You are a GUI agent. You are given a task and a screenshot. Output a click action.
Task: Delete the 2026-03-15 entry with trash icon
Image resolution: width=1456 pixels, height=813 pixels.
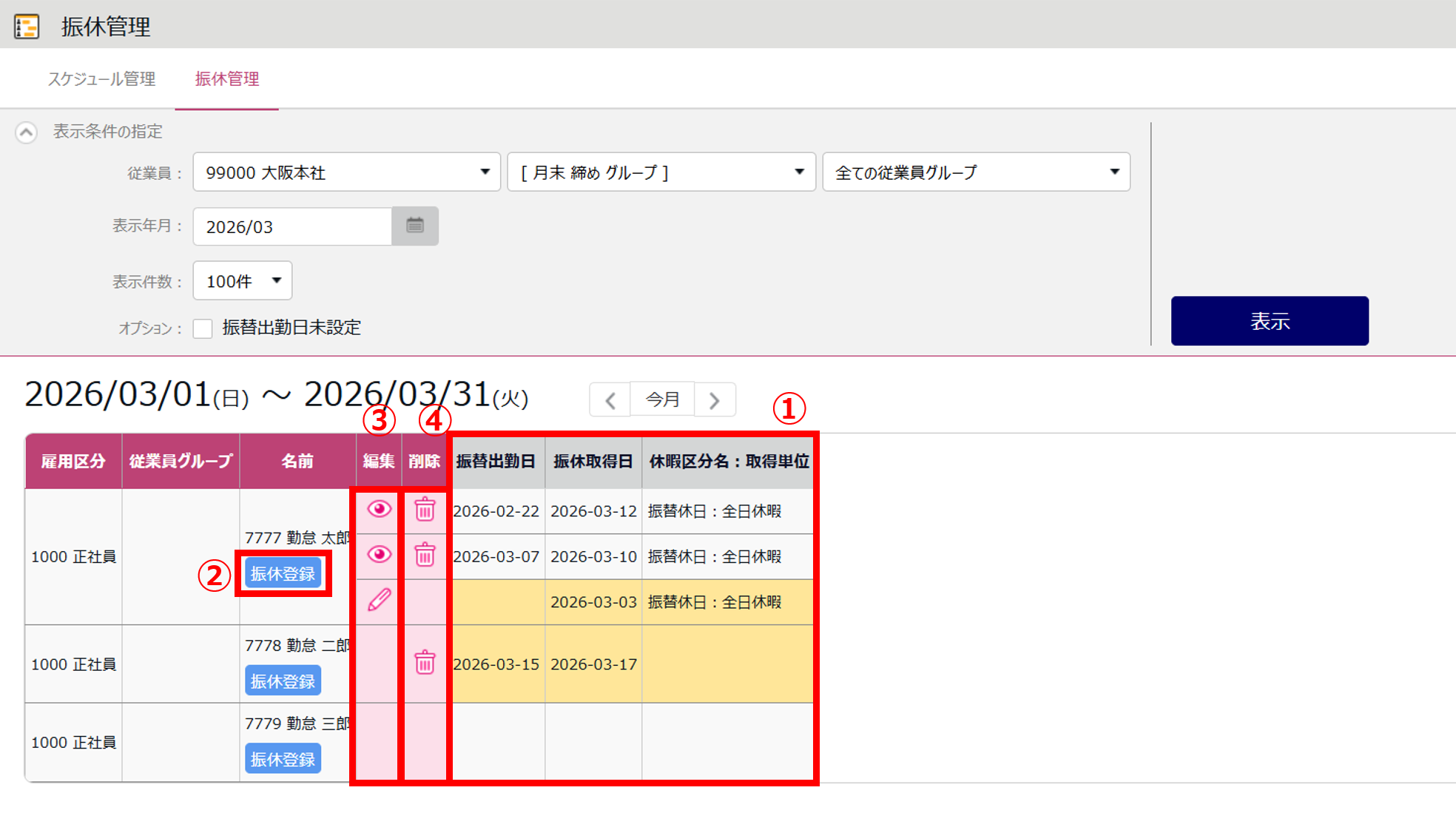[425, 663]
